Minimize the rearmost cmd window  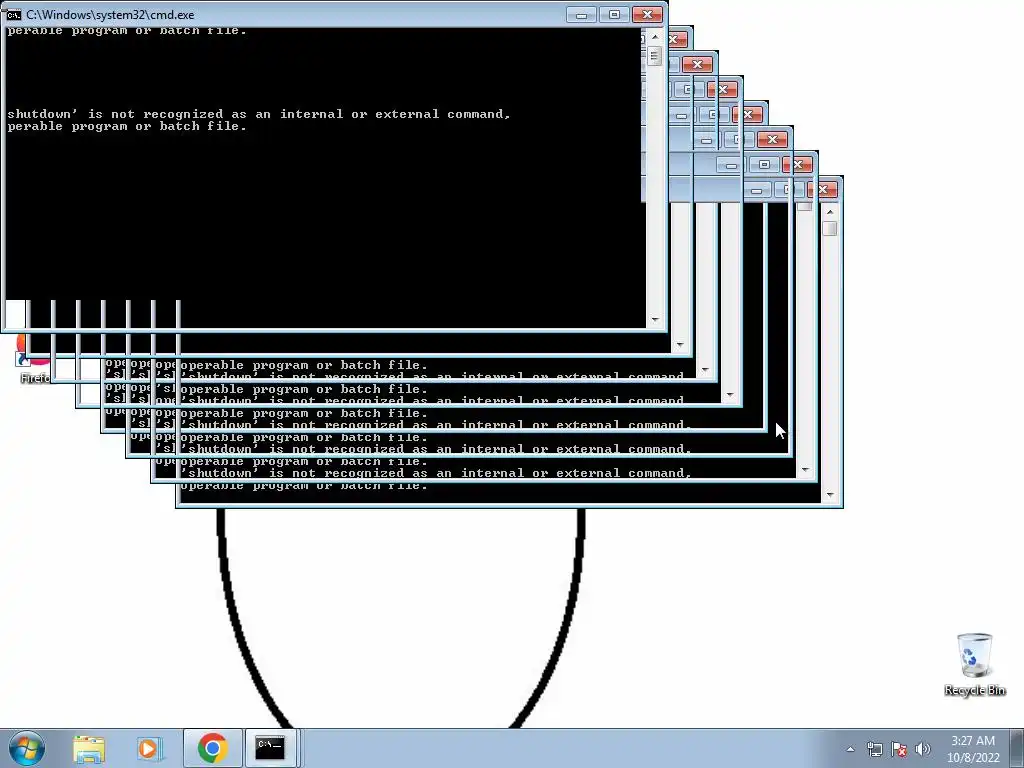[x=756, y=190]
